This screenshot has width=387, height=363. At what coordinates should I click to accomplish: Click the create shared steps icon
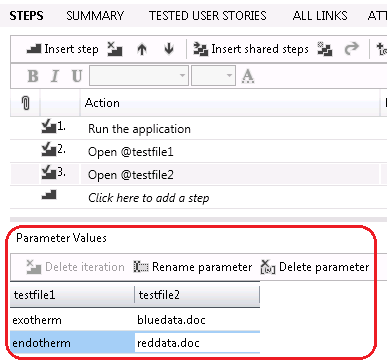click(325, 49)
